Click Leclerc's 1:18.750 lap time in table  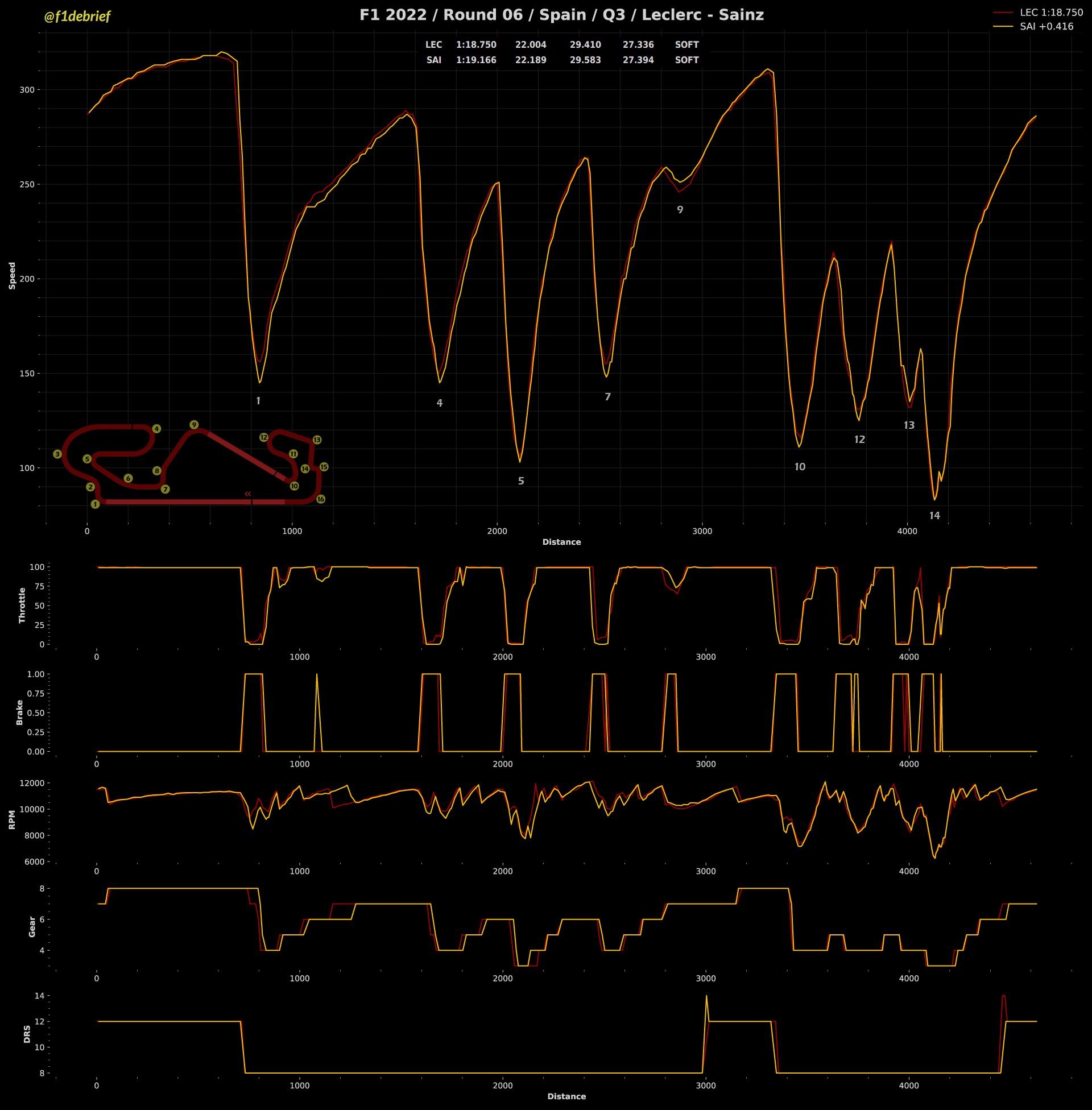coord(476,45)
